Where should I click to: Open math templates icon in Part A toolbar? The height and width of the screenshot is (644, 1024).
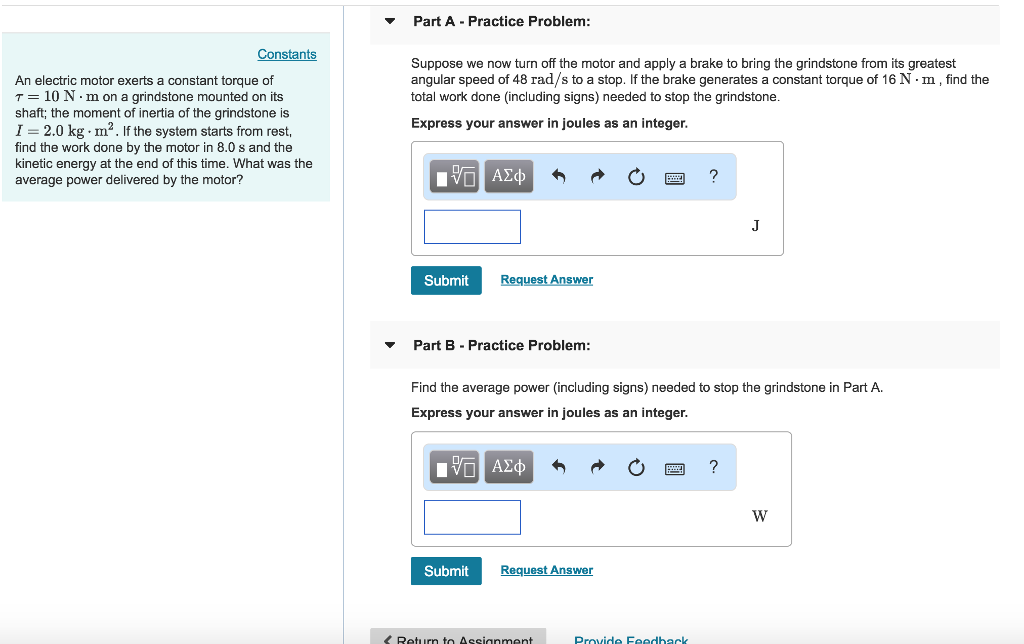(455, 176)
